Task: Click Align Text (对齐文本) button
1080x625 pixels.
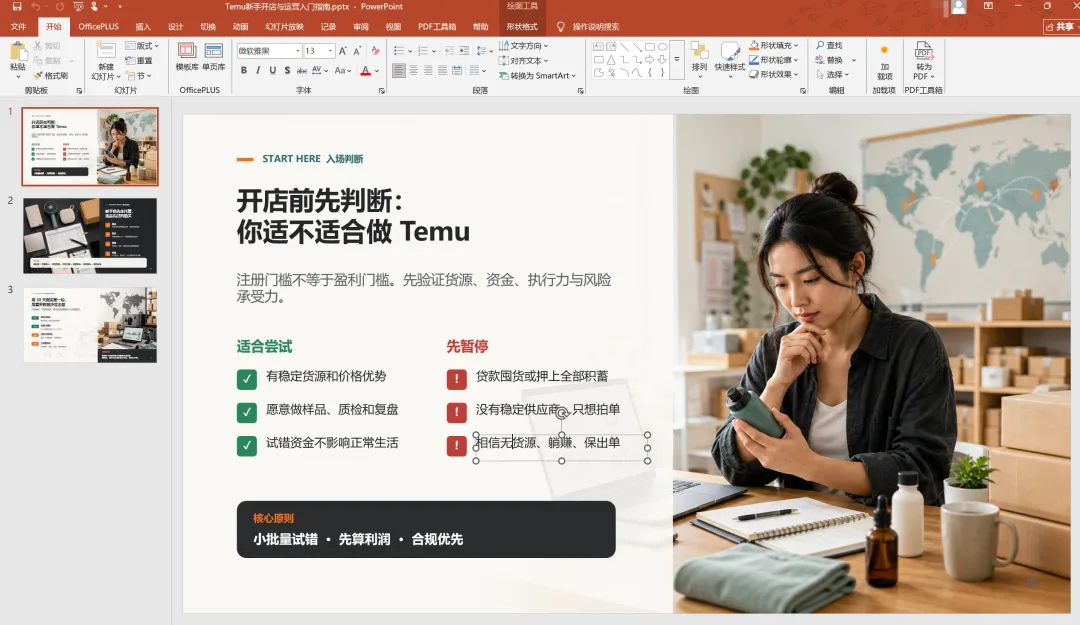Action: [523, 61]
